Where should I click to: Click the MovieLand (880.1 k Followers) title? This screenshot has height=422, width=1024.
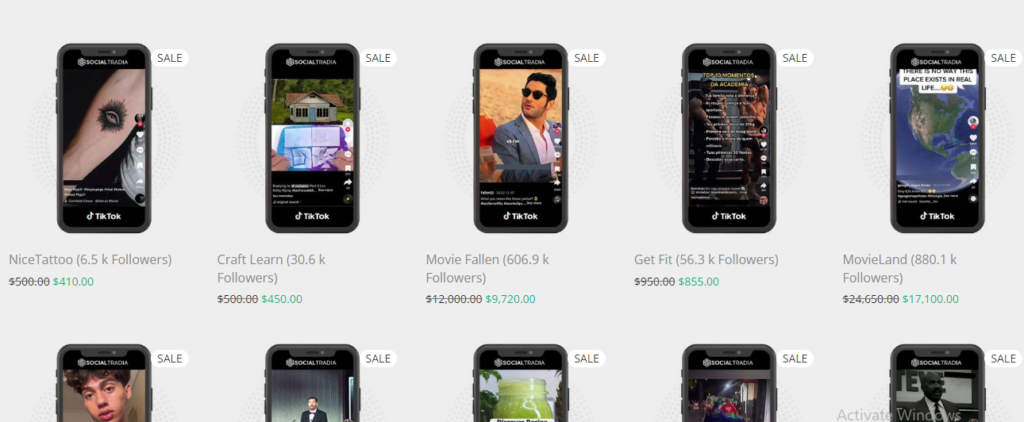pyautogui.click(x=900, y=268)
